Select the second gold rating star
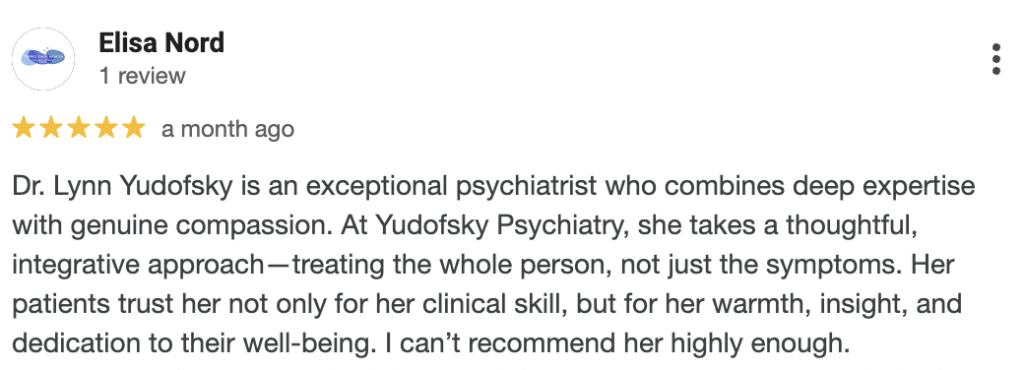The image size is (1024, 370). (51, 128)
